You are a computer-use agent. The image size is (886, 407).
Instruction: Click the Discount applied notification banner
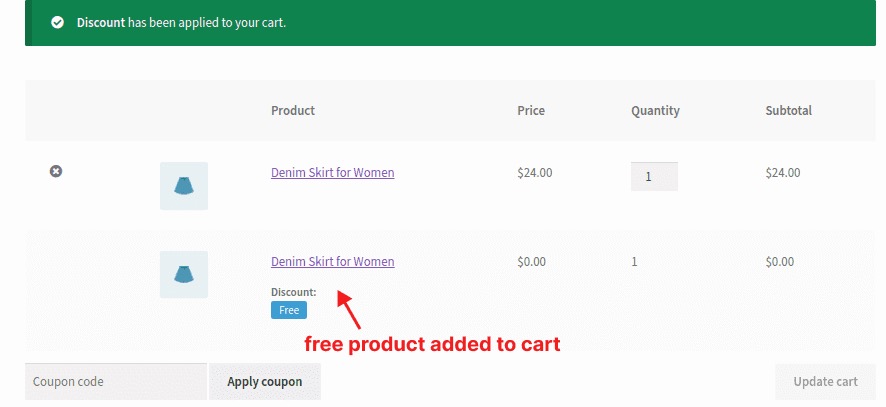pyautogui.click(x=450, y=23)
